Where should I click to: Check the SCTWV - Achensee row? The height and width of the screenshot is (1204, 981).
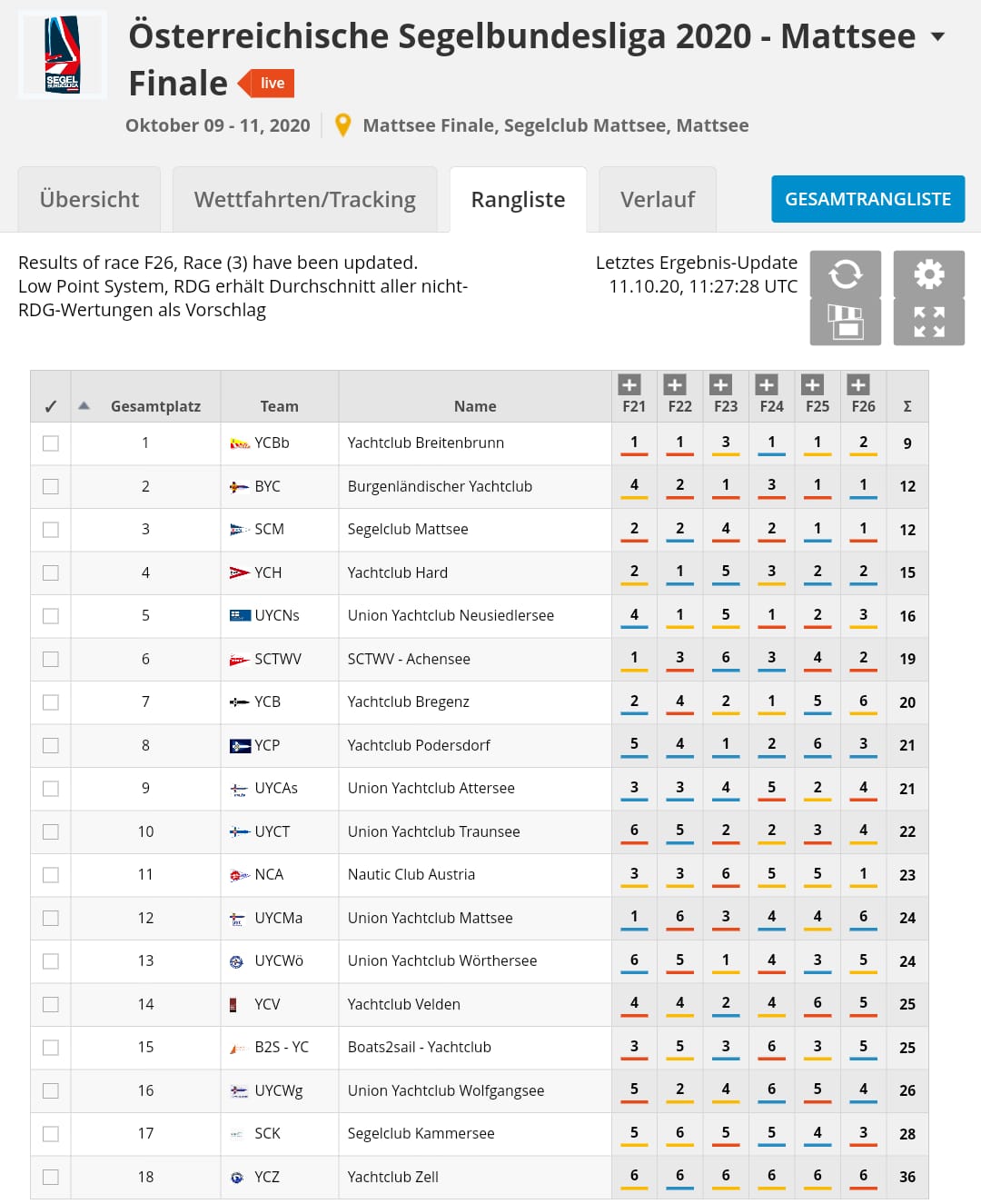pos(51,659)
